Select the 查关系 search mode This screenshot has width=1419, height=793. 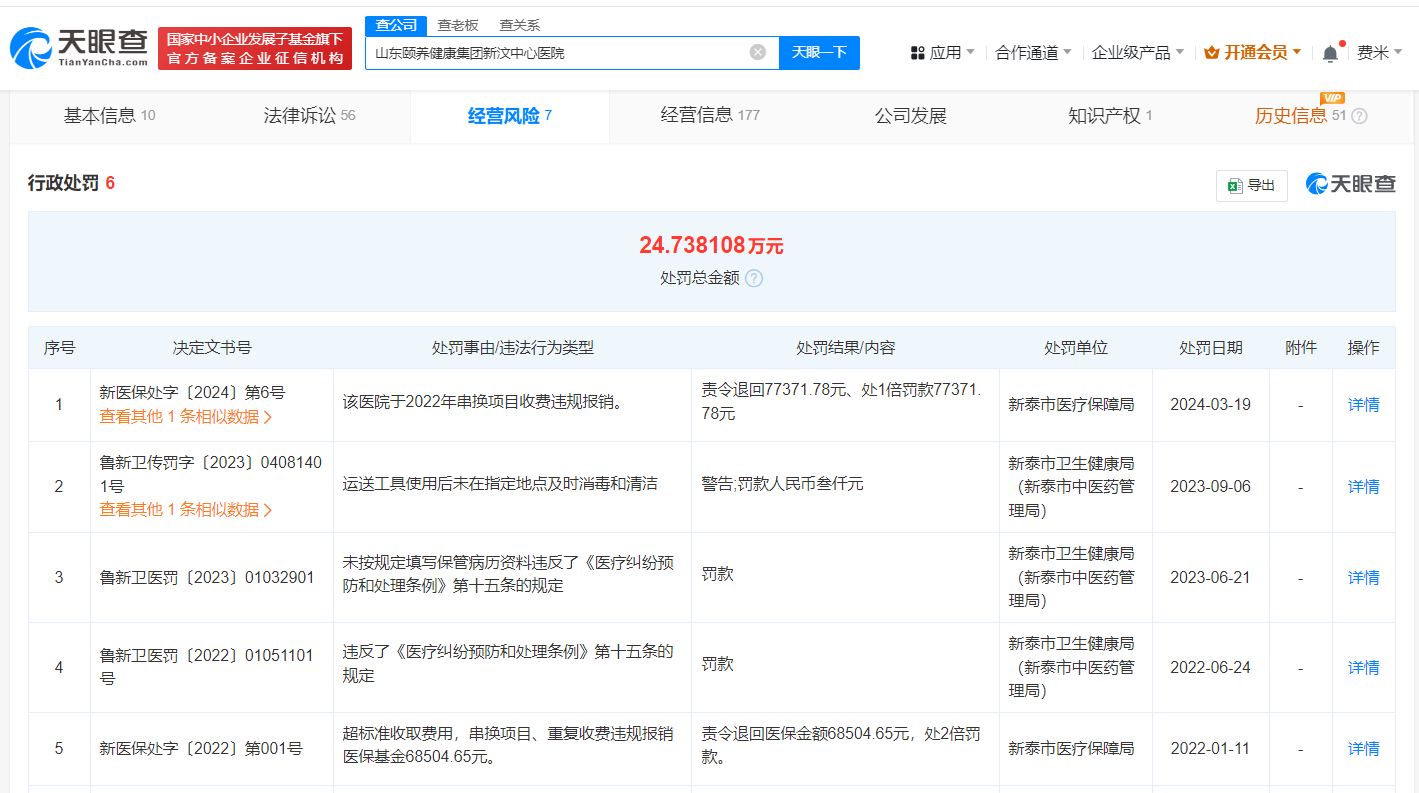[x=520, y=25]
